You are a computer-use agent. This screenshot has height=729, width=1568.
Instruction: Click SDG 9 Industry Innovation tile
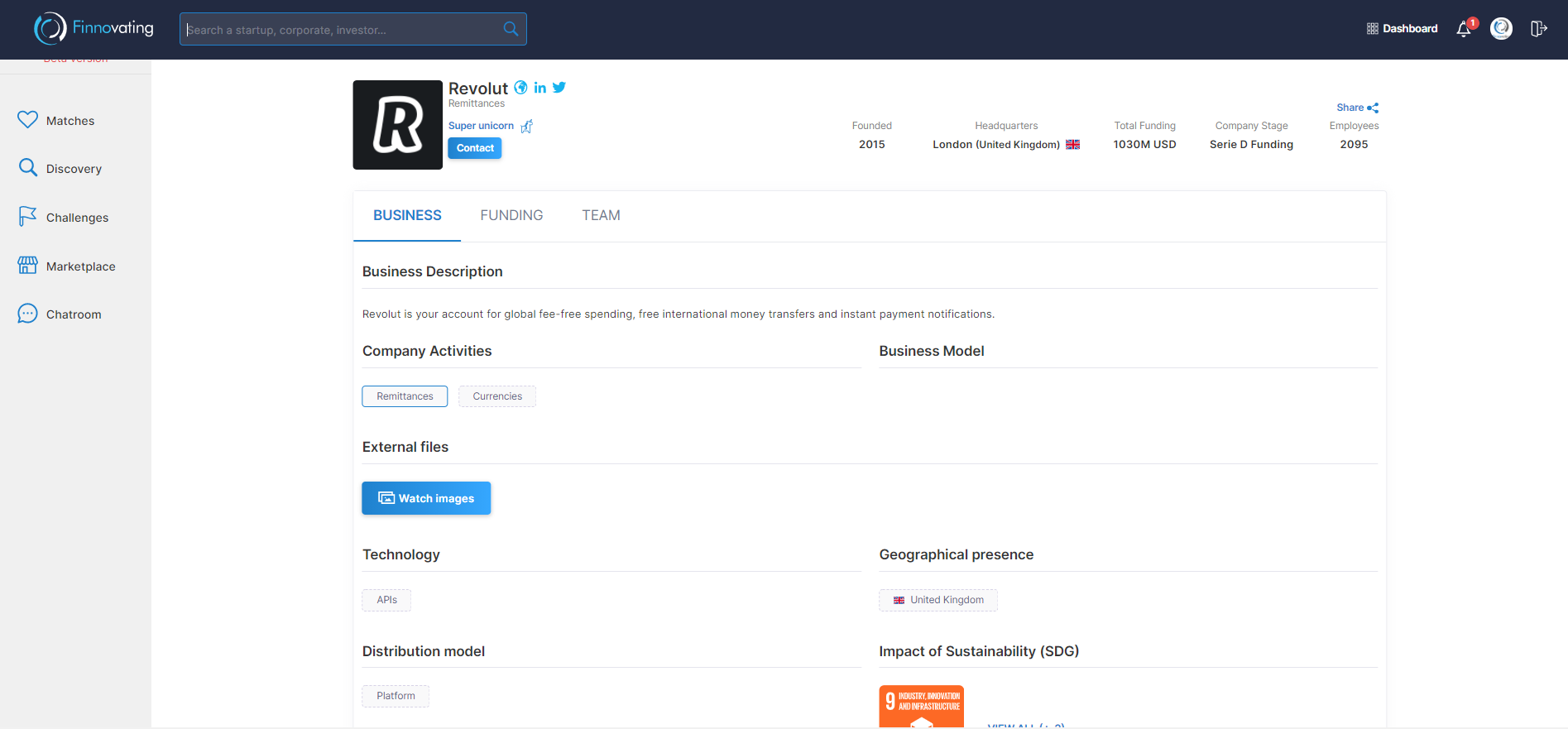coord(922,707)
